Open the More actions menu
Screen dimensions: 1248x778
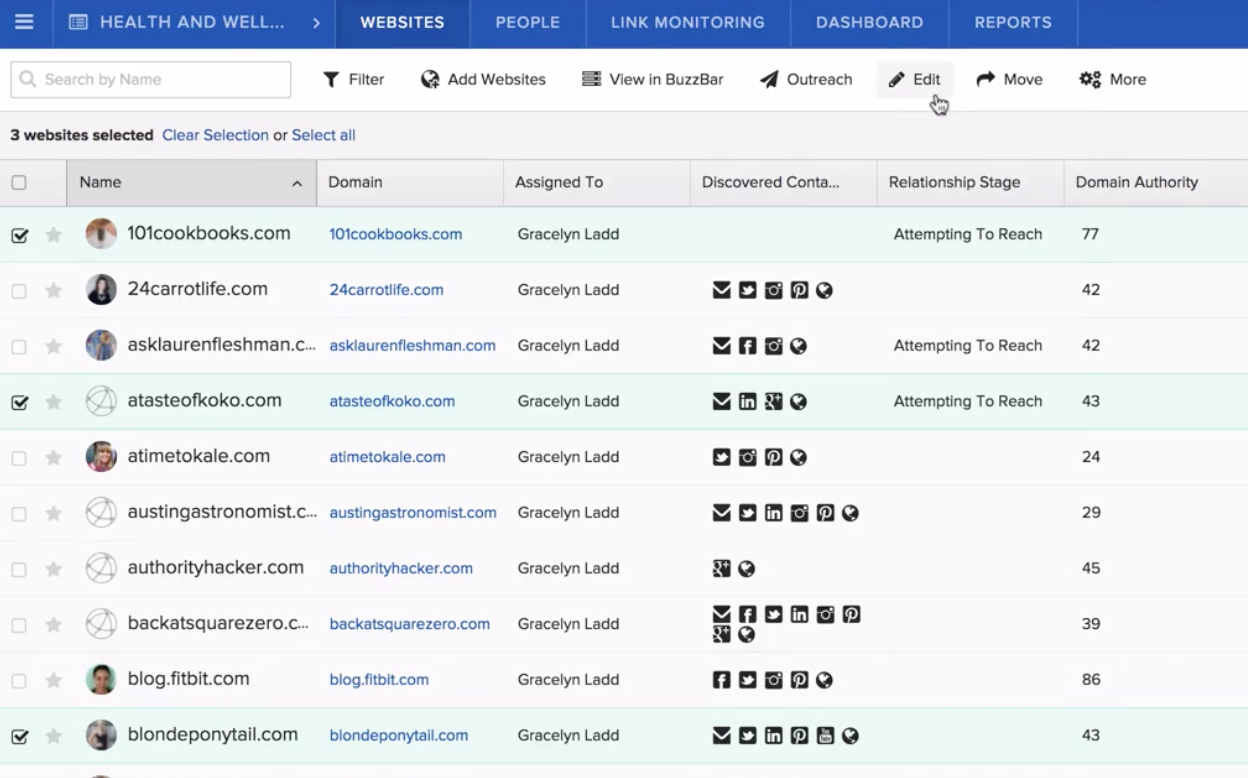1113,79
